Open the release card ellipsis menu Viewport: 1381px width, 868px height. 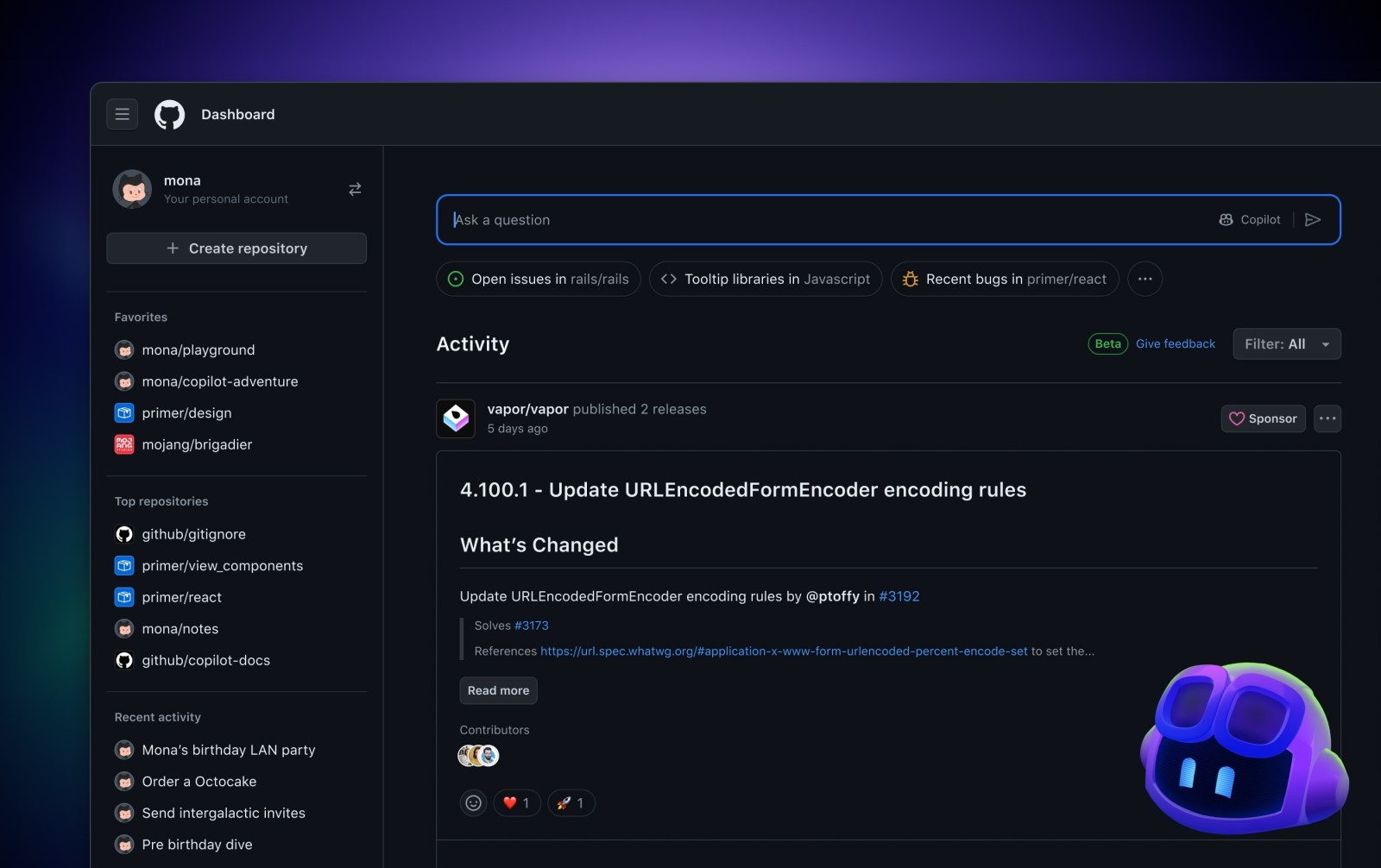click(1327, 418)
